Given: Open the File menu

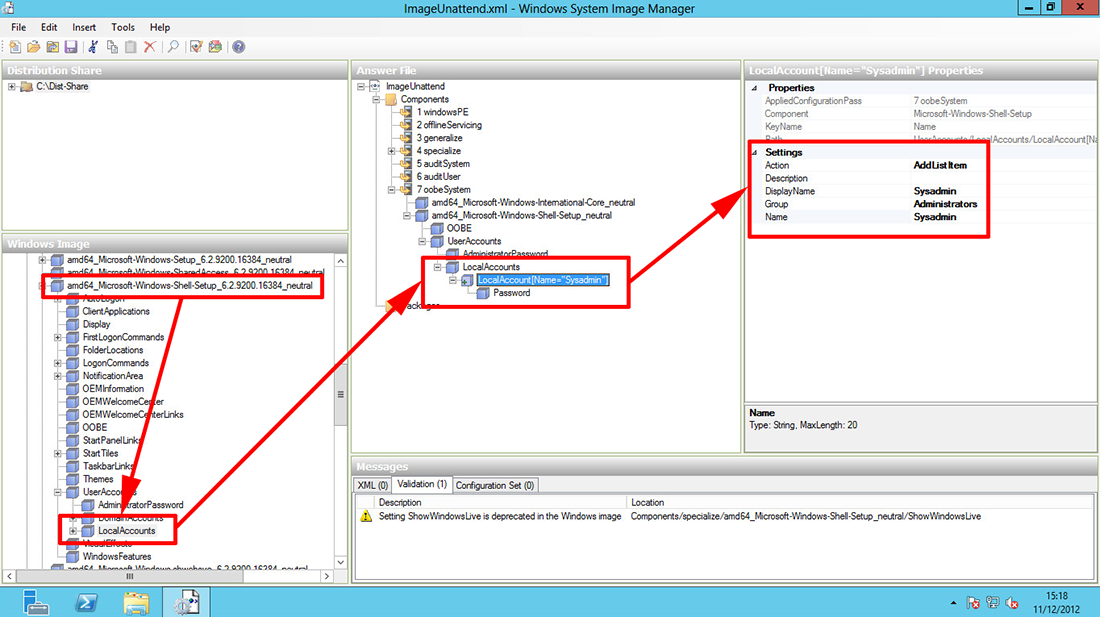Looking at the screenshot, I should click(x=19, y=27).
